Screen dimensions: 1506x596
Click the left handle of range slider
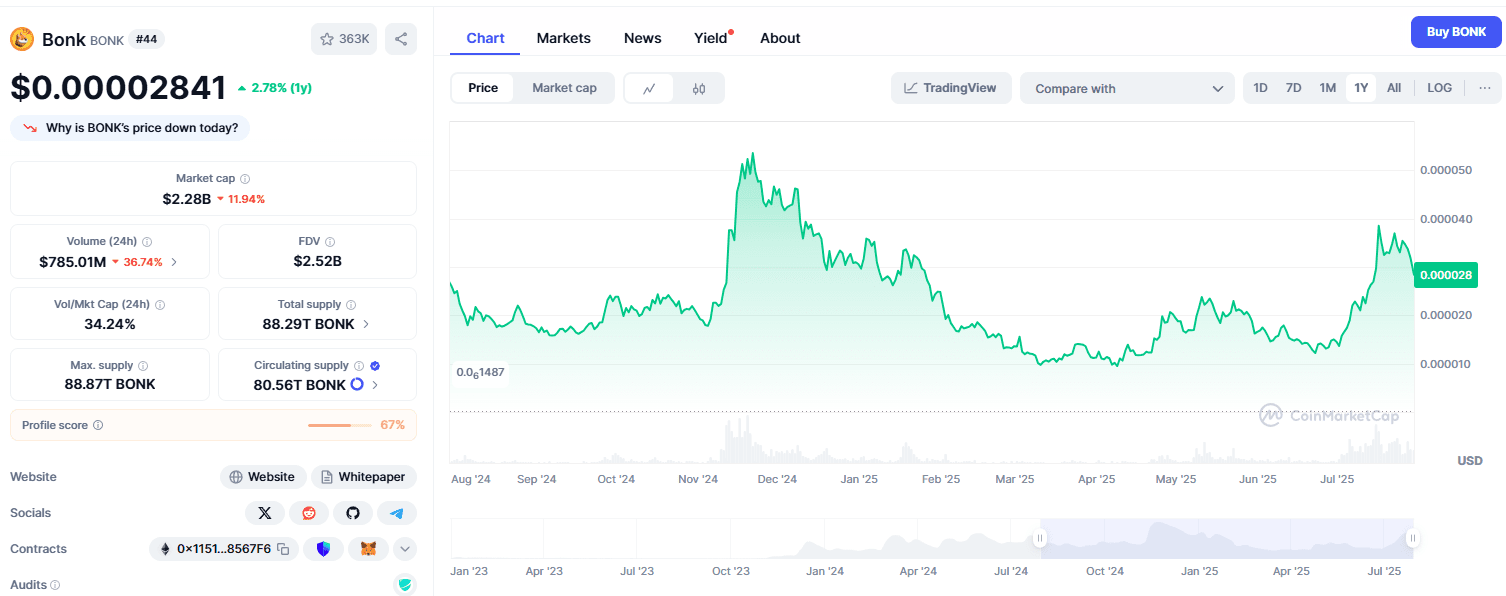(1040, 538)
